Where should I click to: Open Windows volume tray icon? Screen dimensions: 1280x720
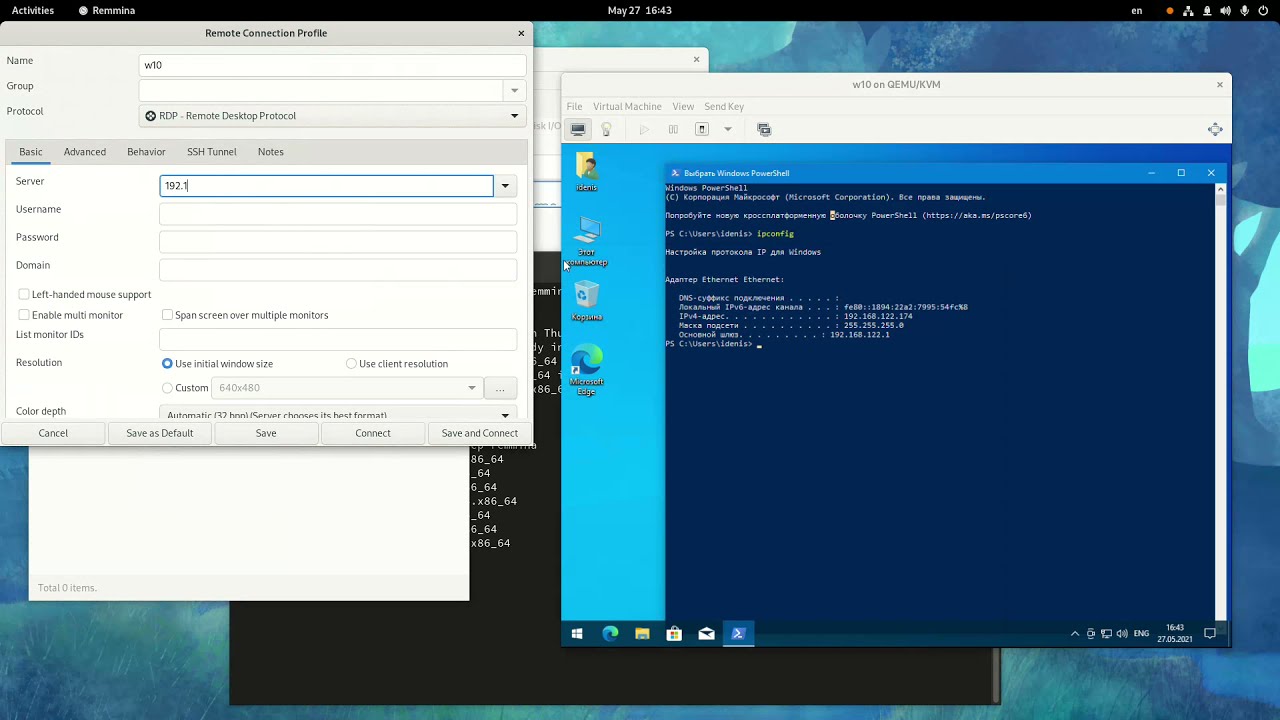click(x=1122, y=634)
